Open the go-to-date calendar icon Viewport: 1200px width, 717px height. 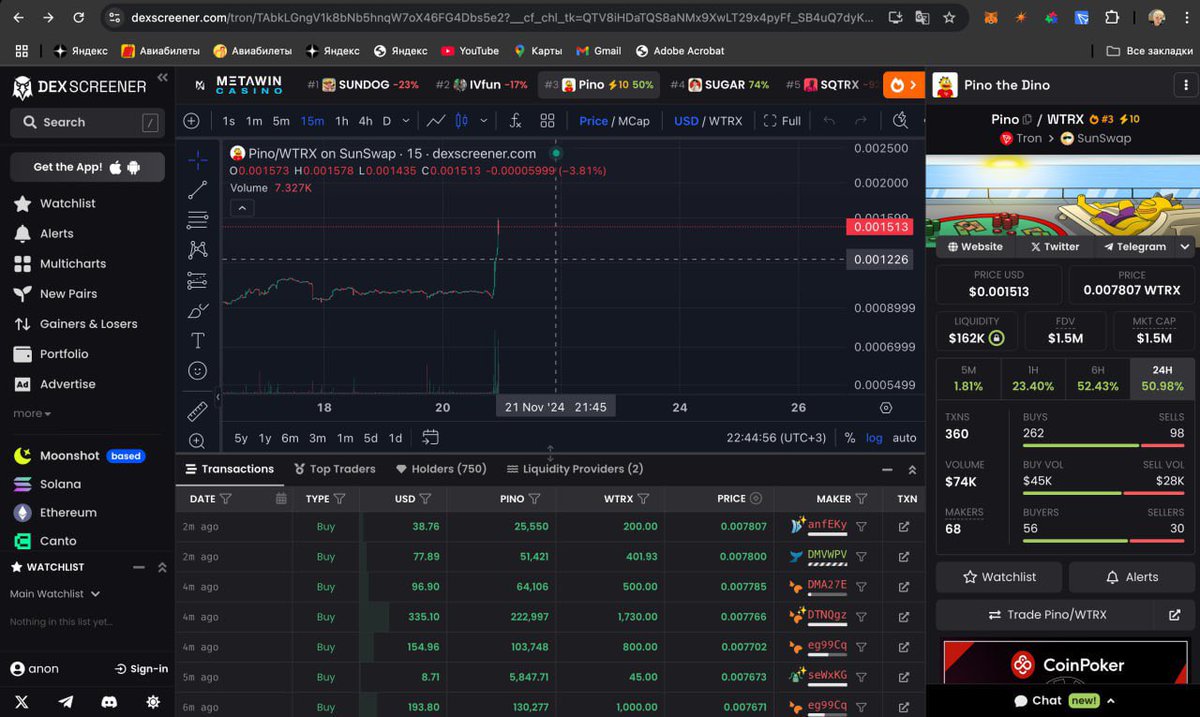(x=431, y=437)
